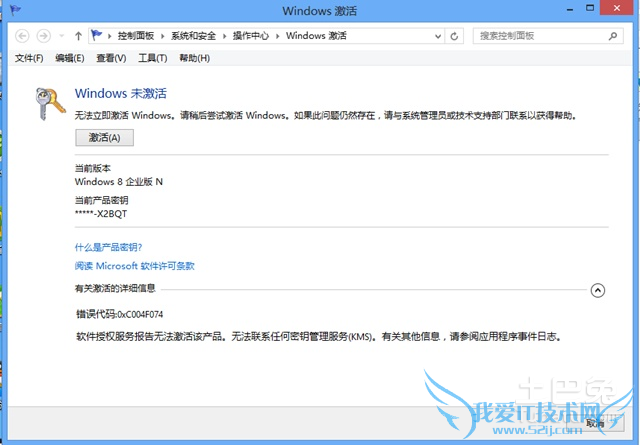Open the address bar history dropdown

coord(438,36)
